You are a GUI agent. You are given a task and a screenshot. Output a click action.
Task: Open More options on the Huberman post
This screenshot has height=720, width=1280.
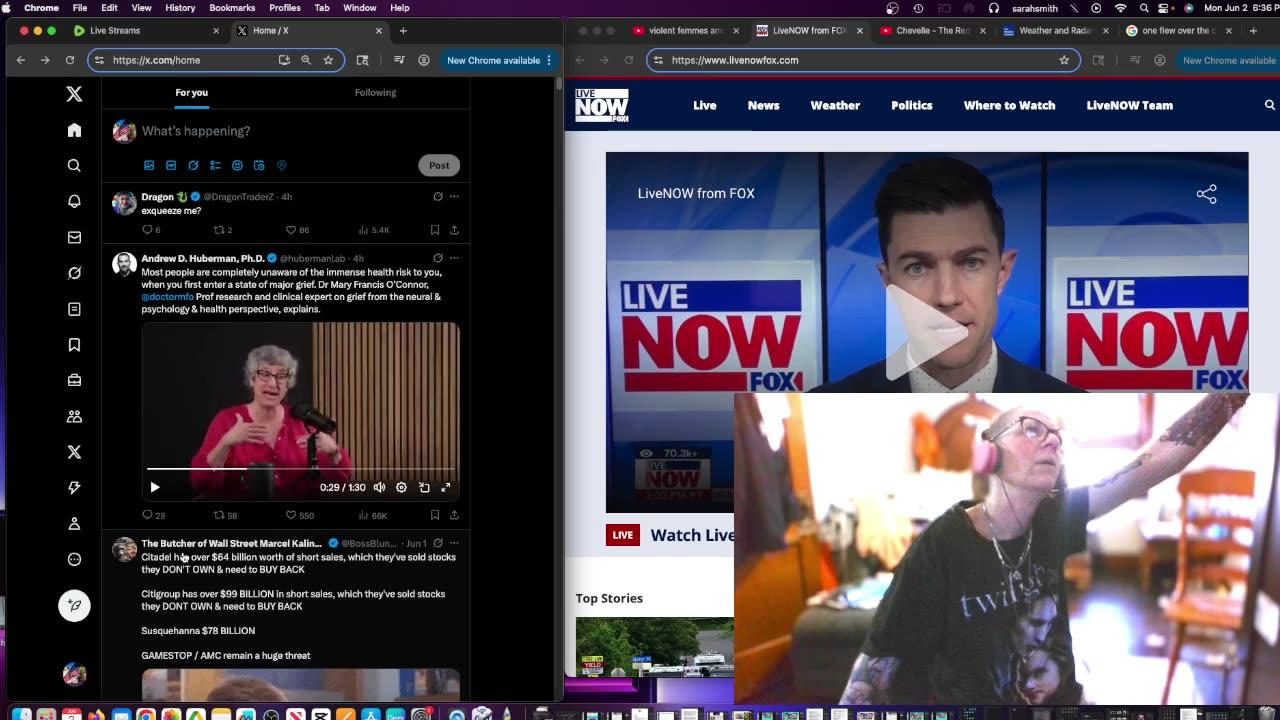pyautogui.click(x=454, y=258)
